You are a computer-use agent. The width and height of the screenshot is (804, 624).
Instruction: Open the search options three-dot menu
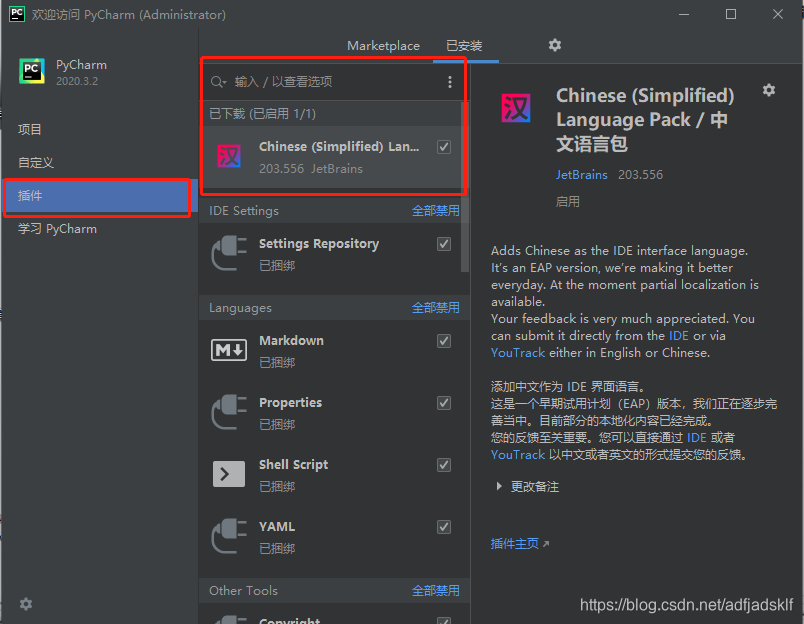tap(450, 82)
